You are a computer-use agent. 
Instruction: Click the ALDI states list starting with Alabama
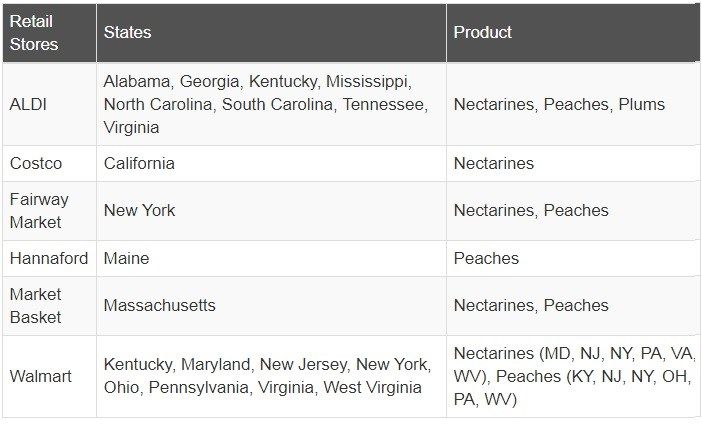tap(264, 104)
